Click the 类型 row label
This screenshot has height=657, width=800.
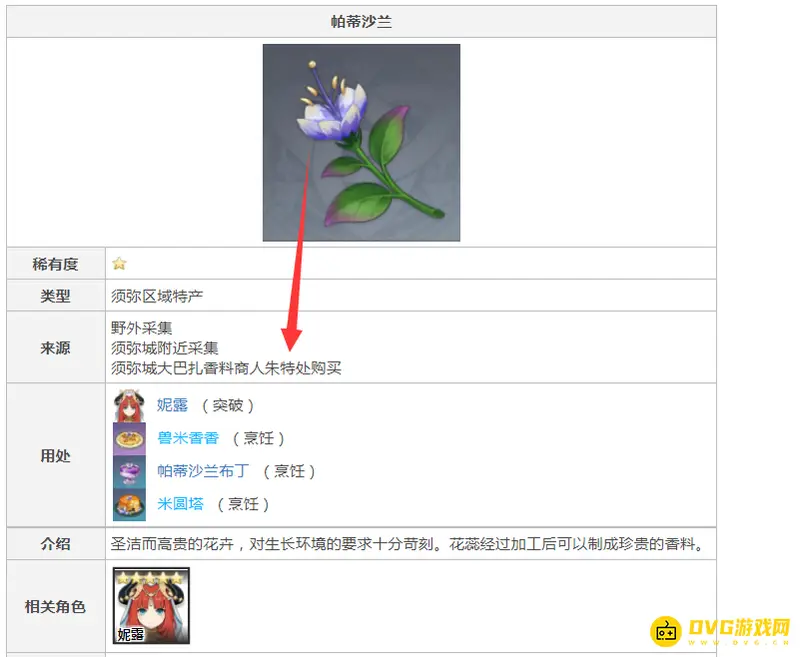[55, 296]
